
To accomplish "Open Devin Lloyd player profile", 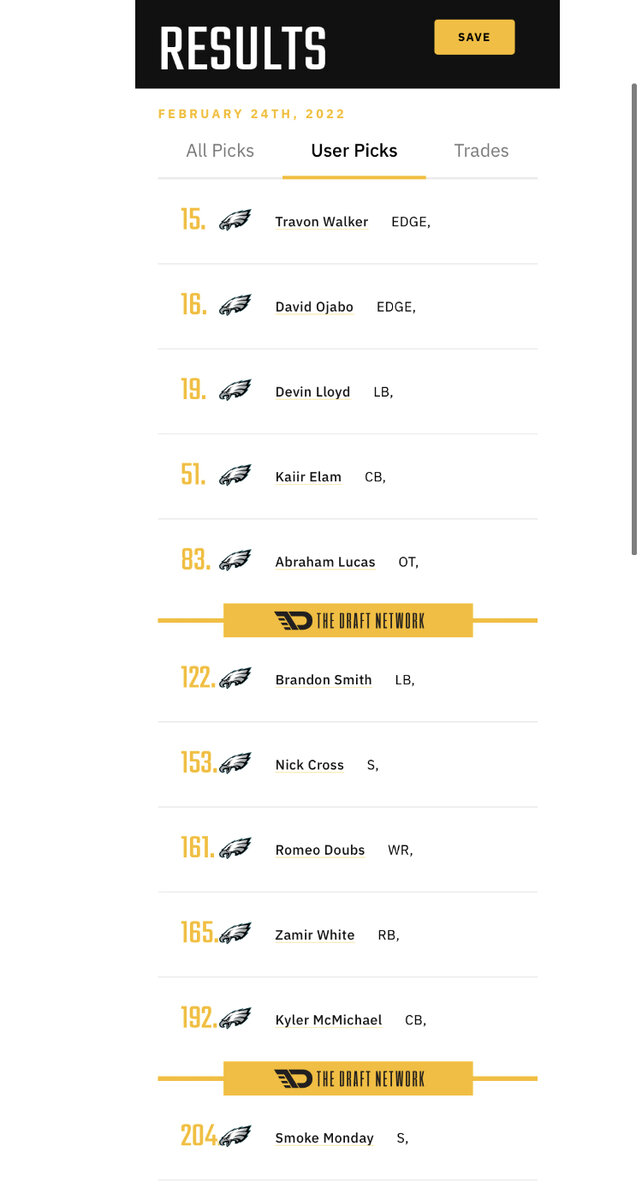I will (x=313, y=392).
